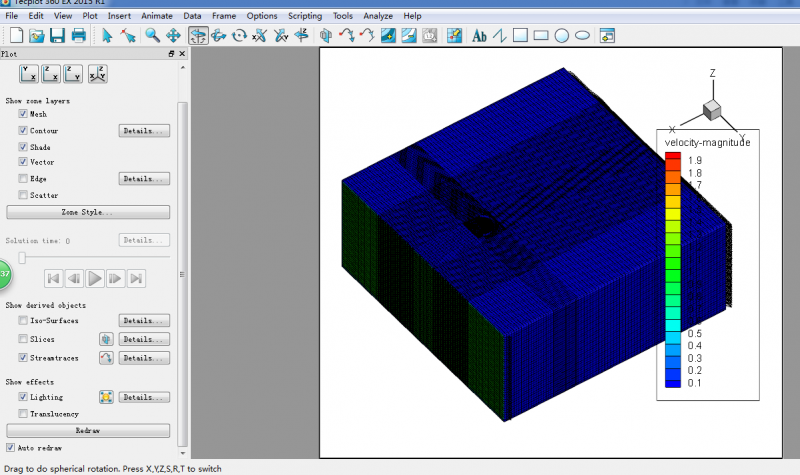
Task: Select the add contour level tool
Action: coord(388,36)
